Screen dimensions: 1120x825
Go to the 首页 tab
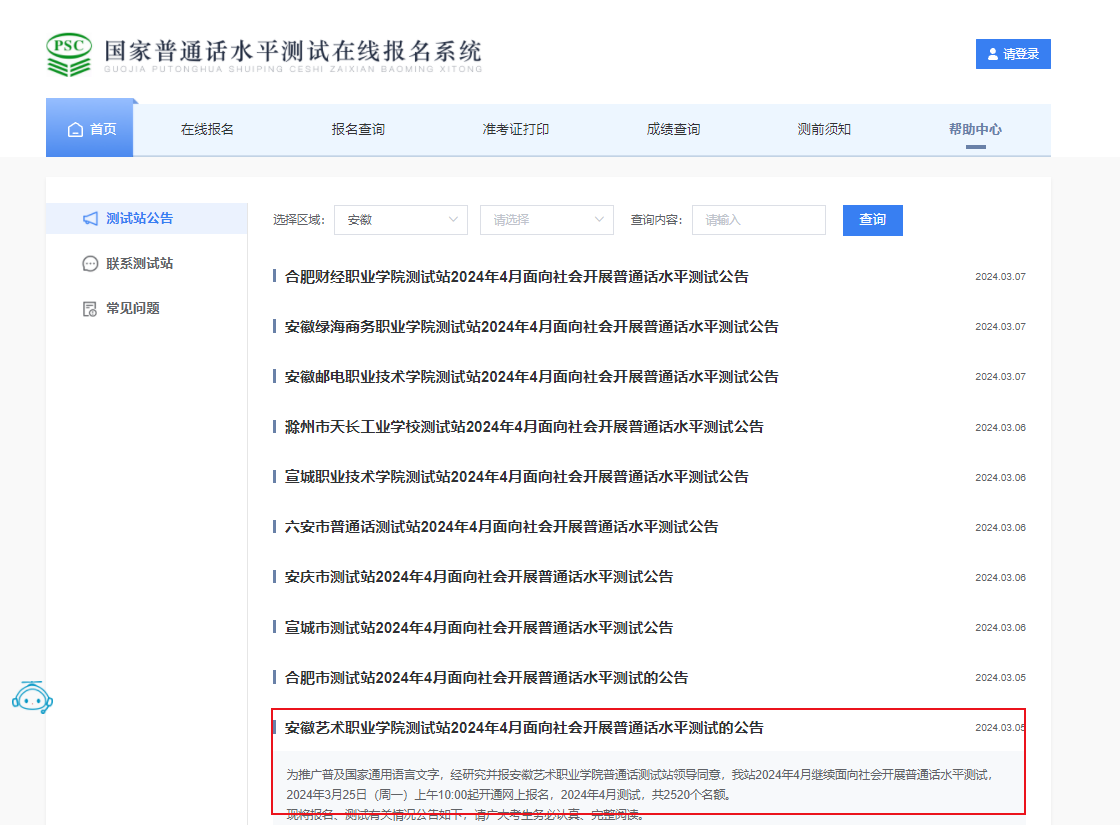pyautogui.click(x=89, y=129)
